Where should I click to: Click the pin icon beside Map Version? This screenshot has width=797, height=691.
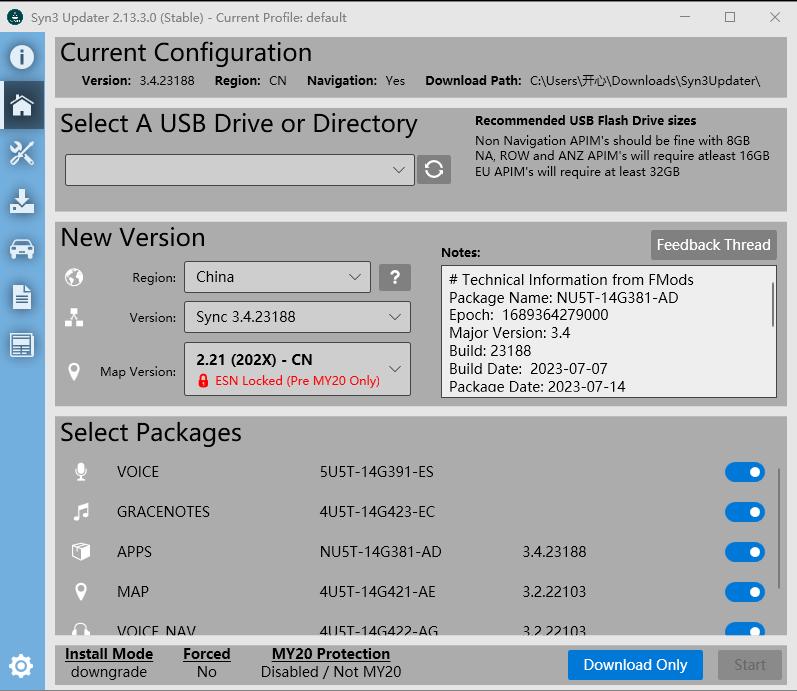pyautogui.click(x=74, y=371)
